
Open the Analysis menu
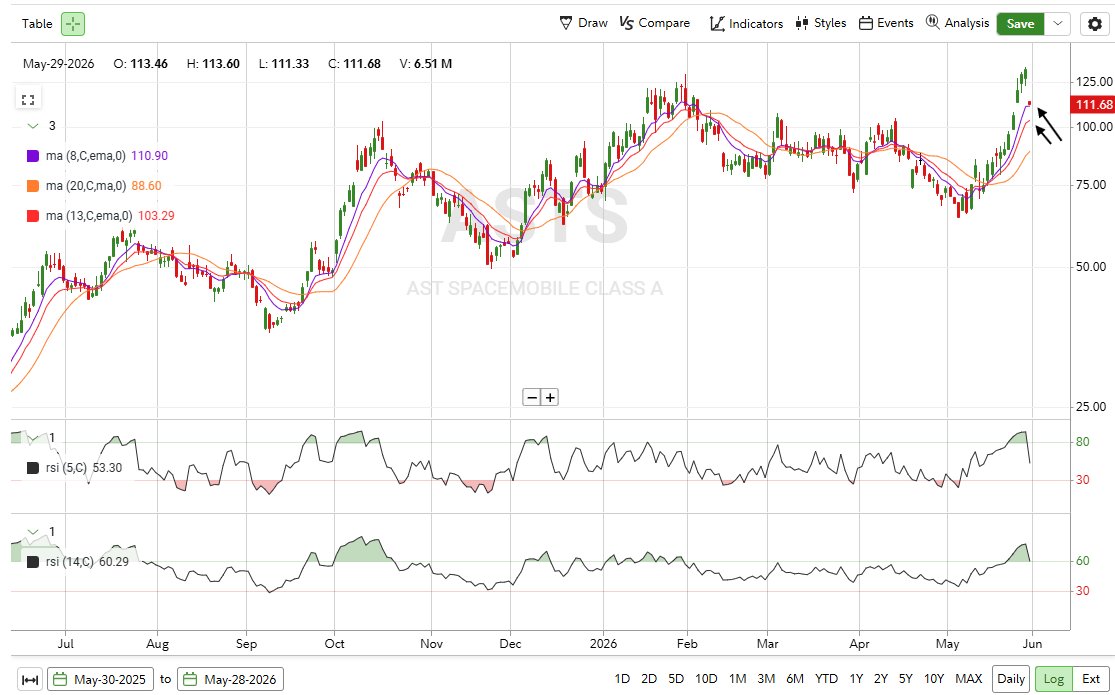(957, 23)
